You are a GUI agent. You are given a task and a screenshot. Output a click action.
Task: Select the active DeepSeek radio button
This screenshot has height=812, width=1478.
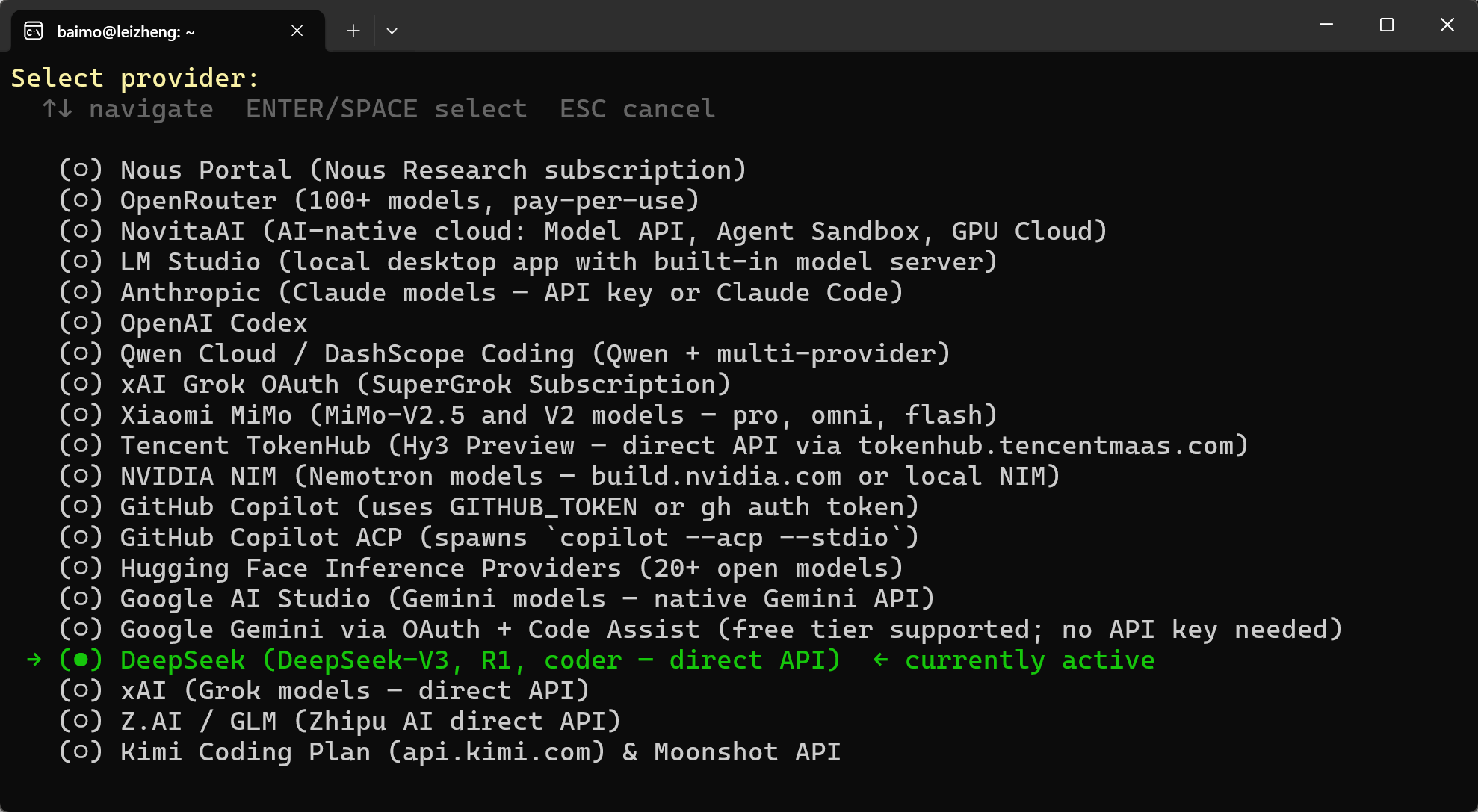coord(81,660)
